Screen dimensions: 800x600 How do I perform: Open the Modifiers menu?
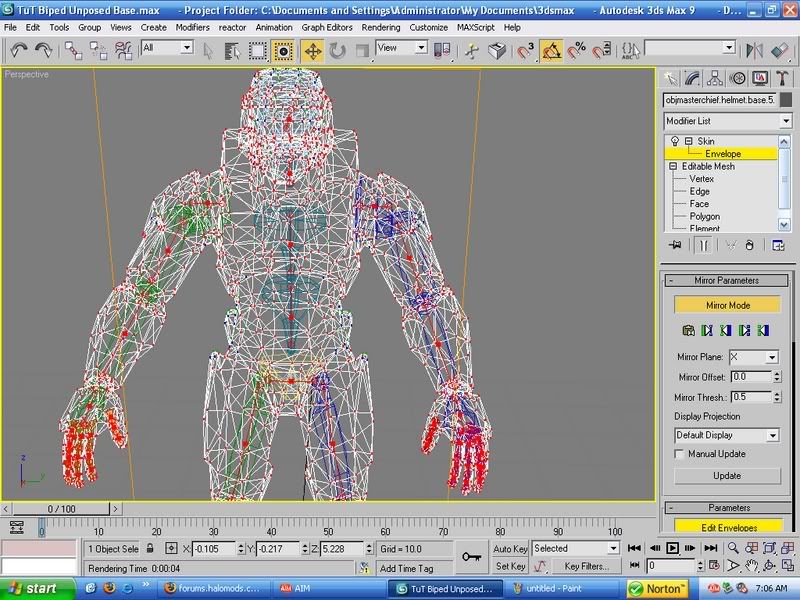tap(192, 28)
